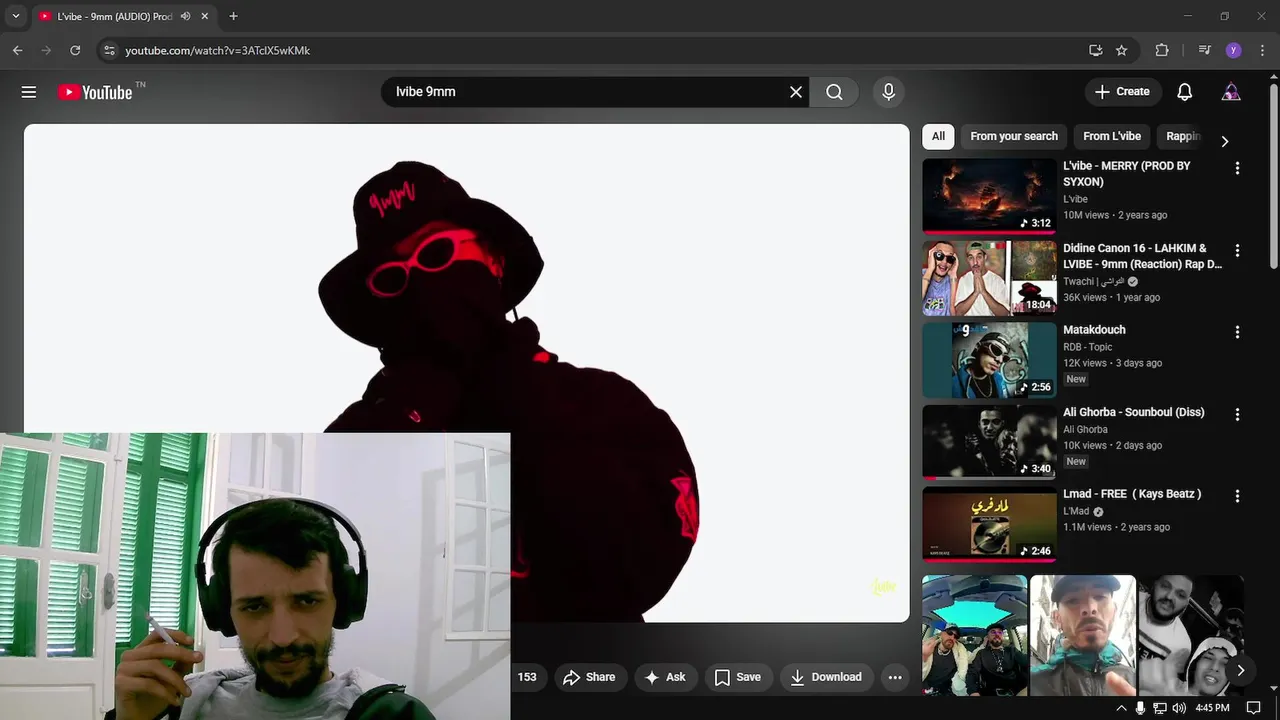Show more filter chips with the arrow

1224,141
